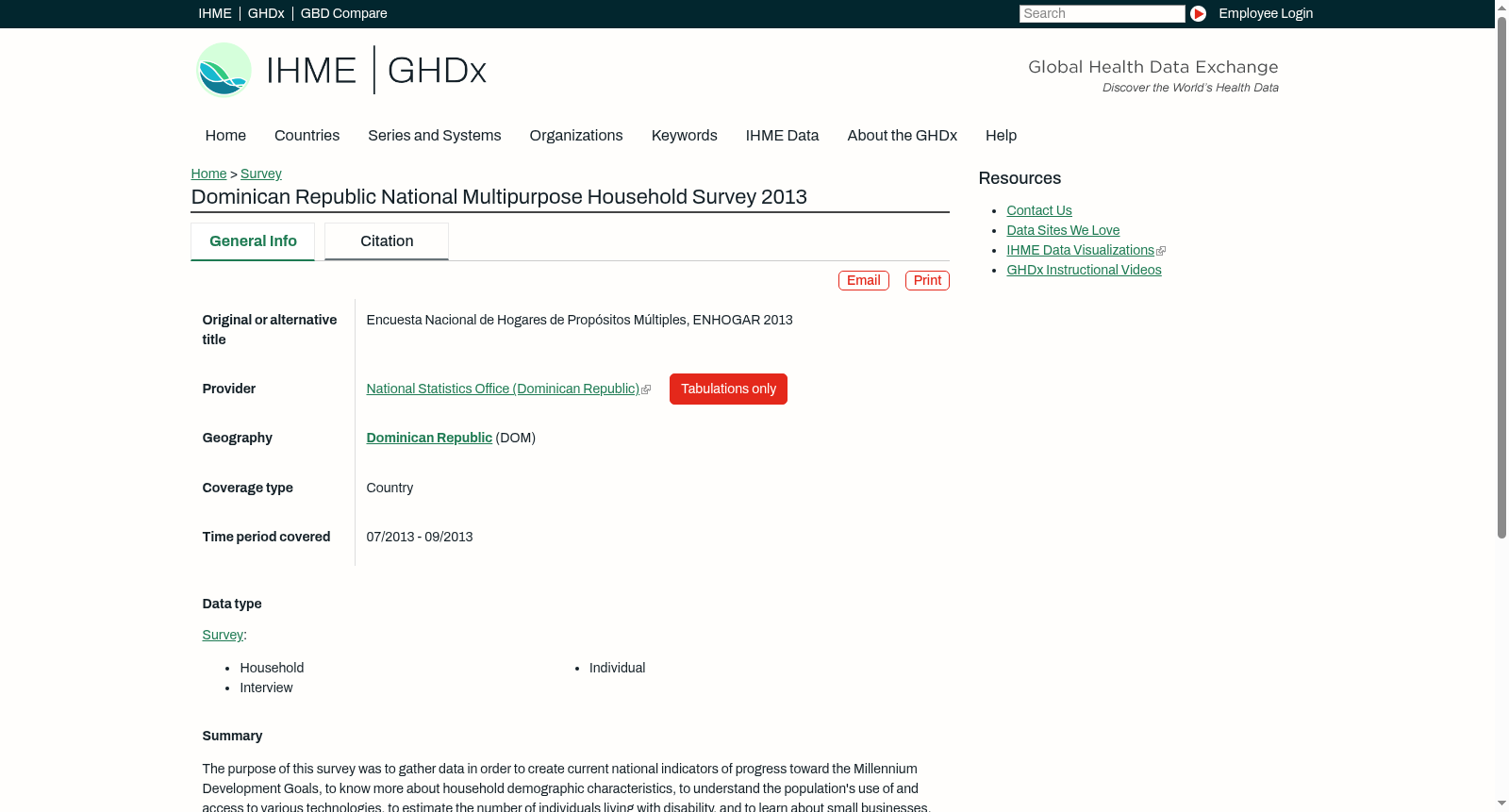Click the Survey breadcrumb link
Image resolution: width=1509 pixels, height=812 pixels.
click(260, 174)
